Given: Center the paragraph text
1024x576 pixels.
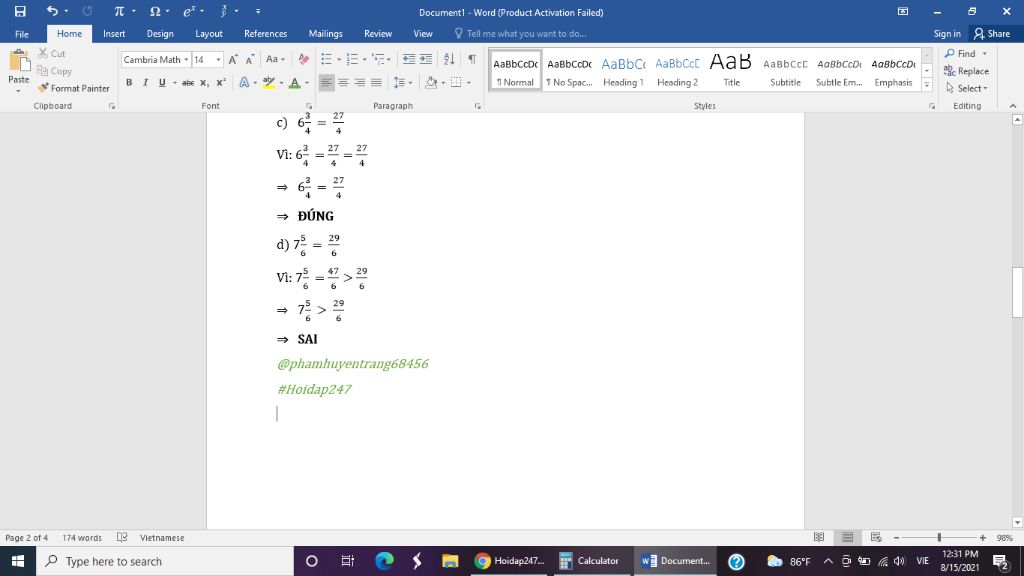Looking at the screenshot, I should [x=343, y=82].
